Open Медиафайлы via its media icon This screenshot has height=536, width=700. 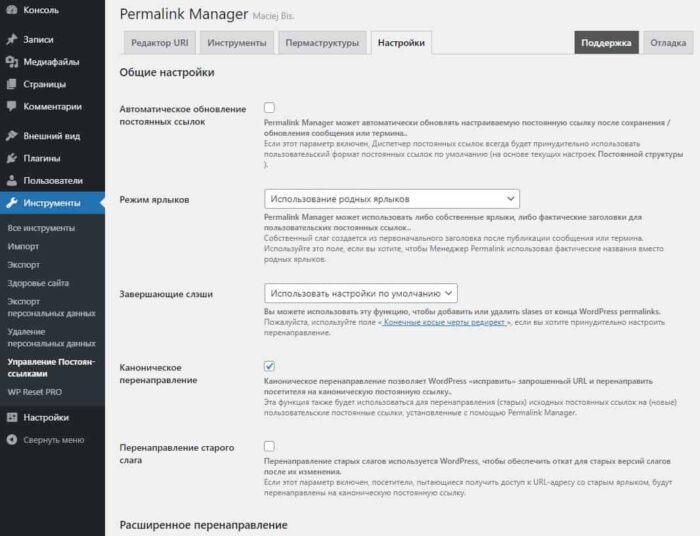[11, 62]
